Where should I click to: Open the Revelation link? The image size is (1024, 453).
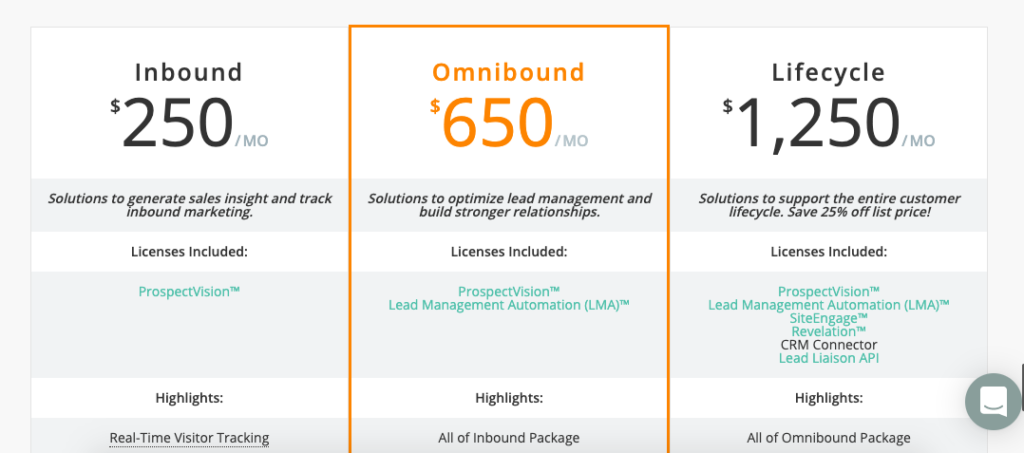point(829,332)
